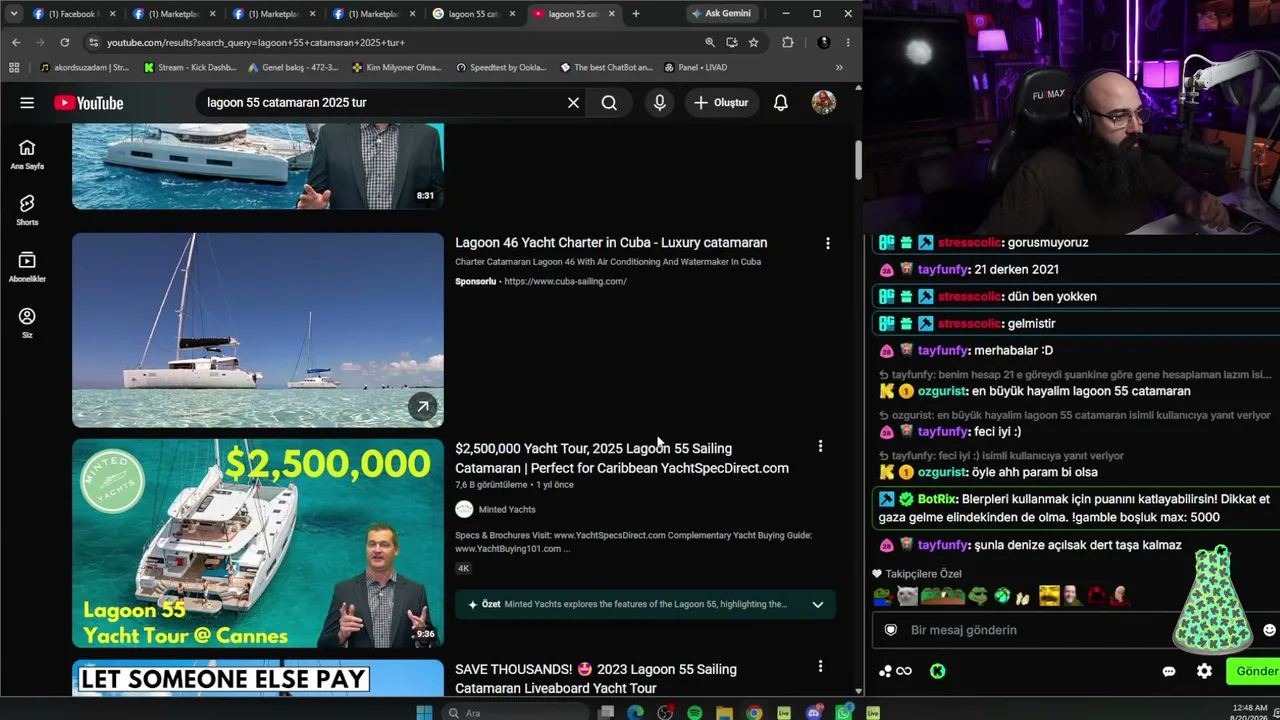Viewport: 1280px width, 720px height.
Task: Open Shorts in the YouTube sidebar
Action: [27, 211]
